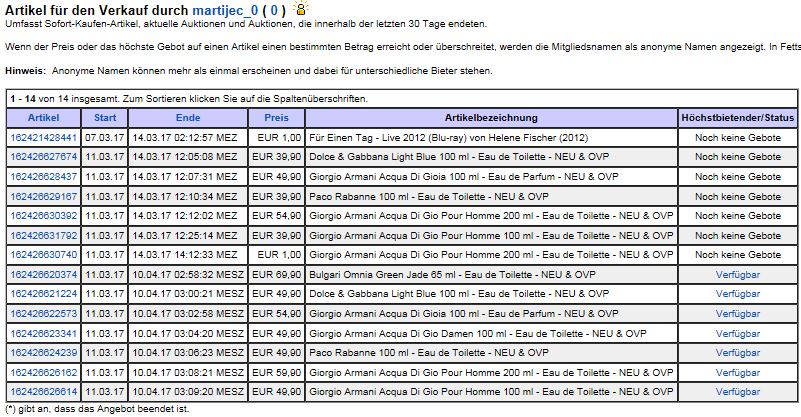Click Verfügbar for Acqua Di Gioia EUR 54,90 row
The width and height of the screenshot is (801, 417).
(x=738, y=314)
